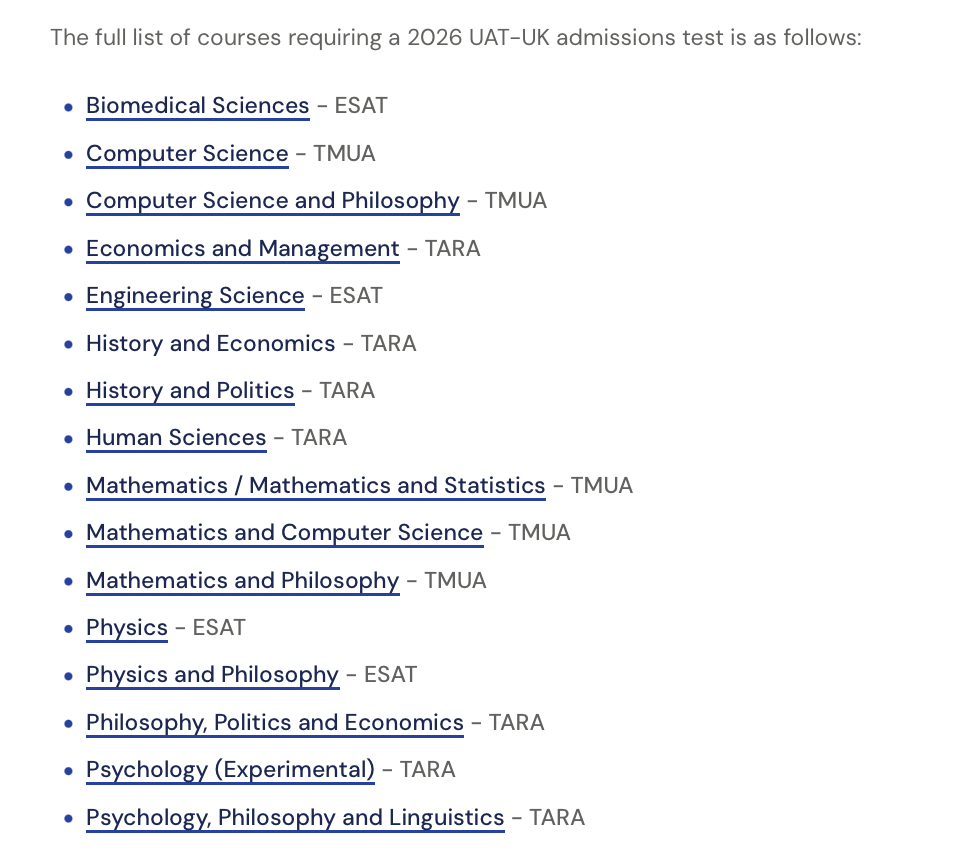
Task: Follow the Physics and Philosophy link
Action: pyautogui.click(x=213, y=674)
